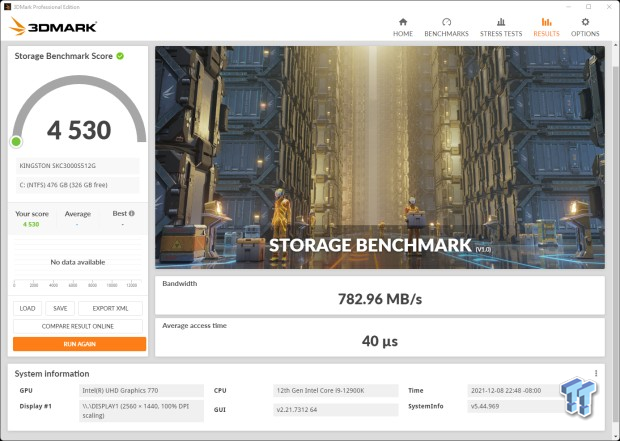
Task: Click info icon next to Best
Action: coord(131,213)
